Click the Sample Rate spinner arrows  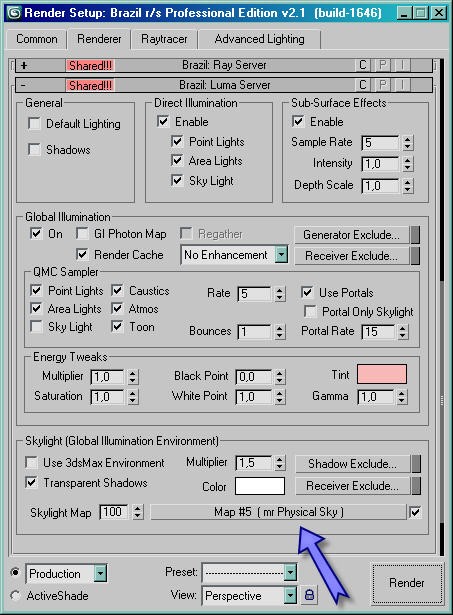408,143
